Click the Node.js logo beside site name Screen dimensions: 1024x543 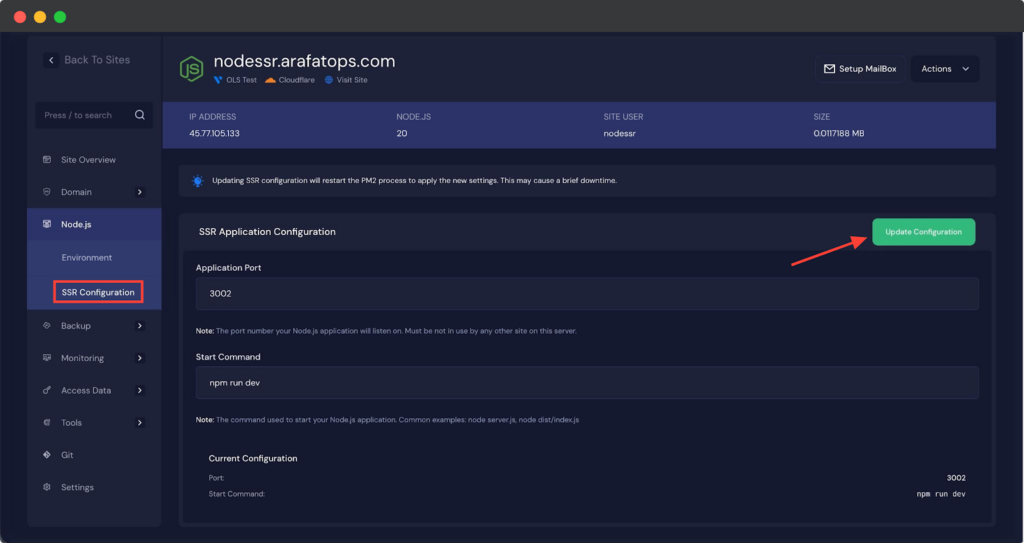click(191, 68)
